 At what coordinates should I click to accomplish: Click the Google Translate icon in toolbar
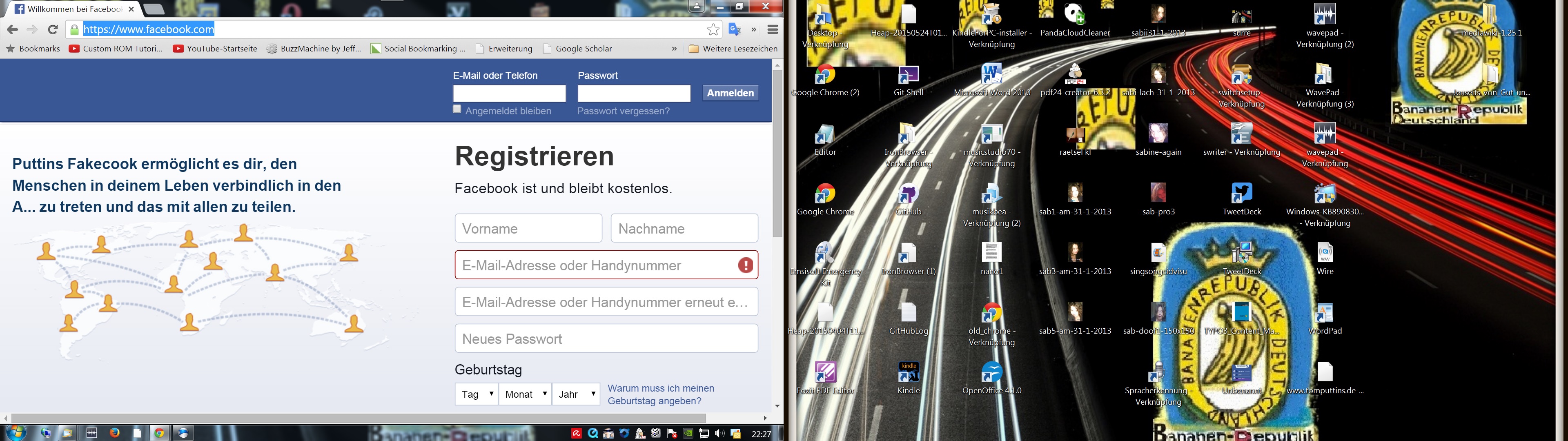[x=735, y=29]
